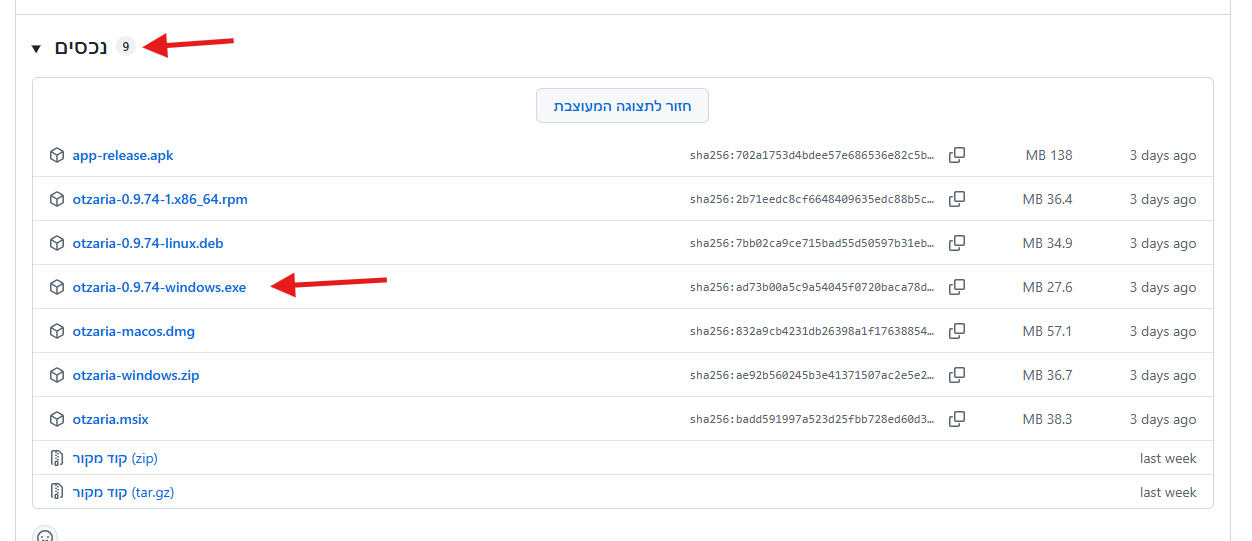The height and width of the screenshot is (541, 1252).
Task: Click the package icon beside otzaria-macos.dmg
Action: pyautogui.click(x=57, y=331)
